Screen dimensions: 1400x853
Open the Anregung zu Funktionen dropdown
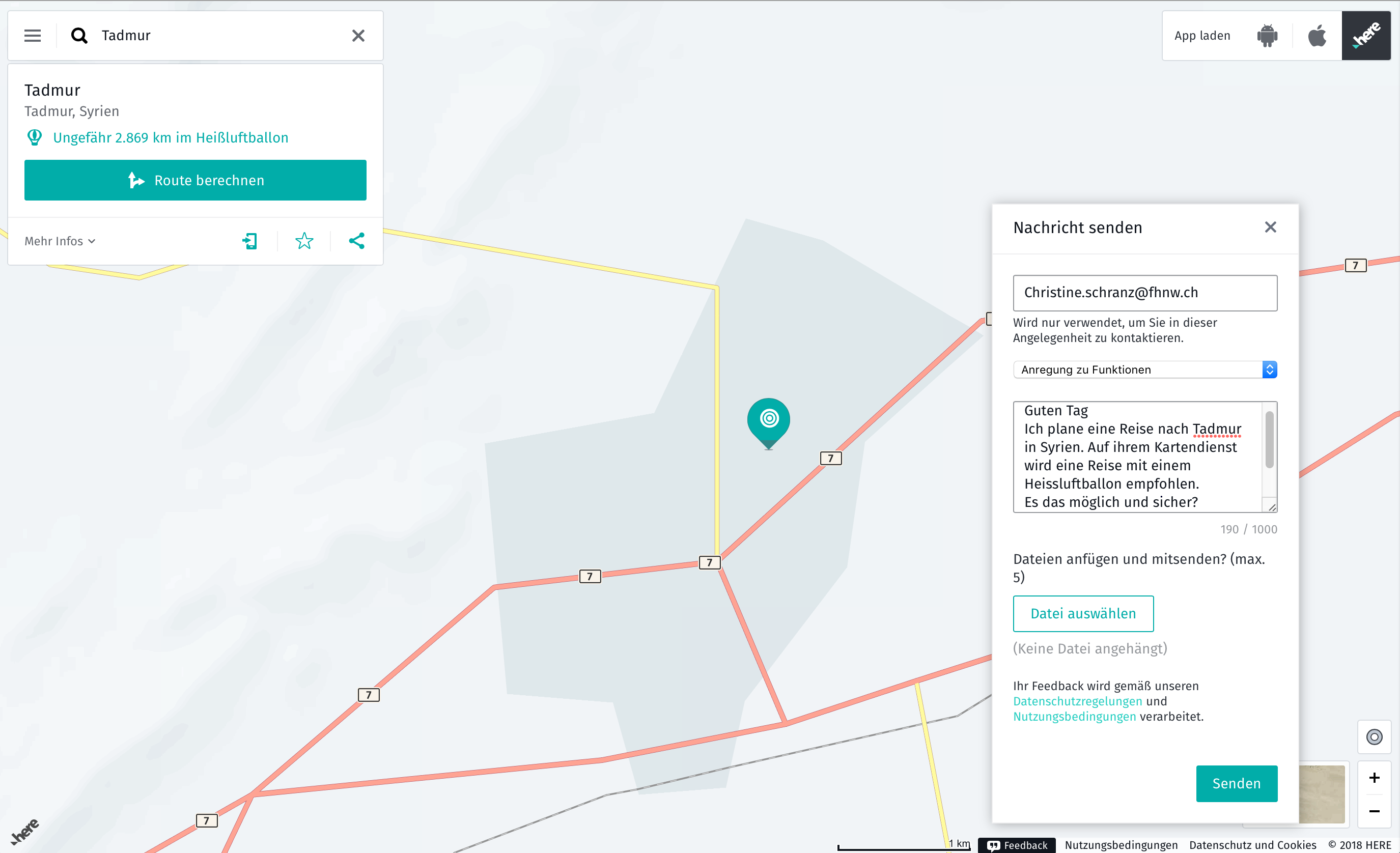[1145, 370]
